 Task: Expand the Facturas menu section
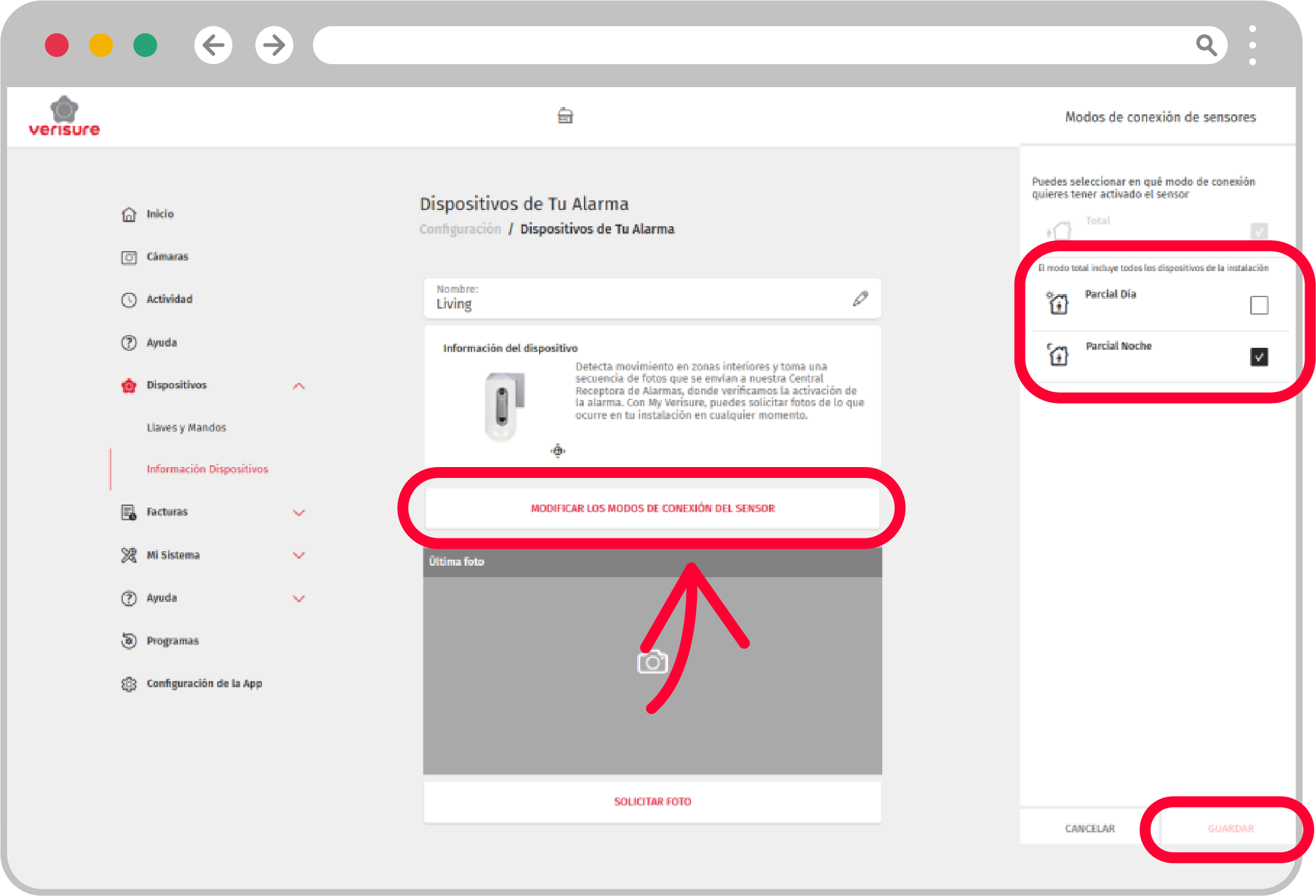[299, 512]
